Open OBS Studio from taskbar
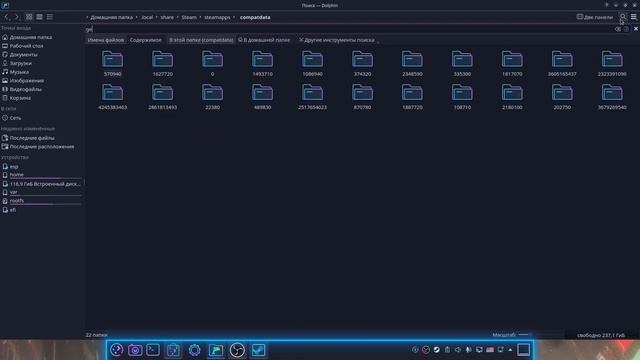The height and width of the screenshot is (360, 640). pyautogui.click(x=237, y=350)
